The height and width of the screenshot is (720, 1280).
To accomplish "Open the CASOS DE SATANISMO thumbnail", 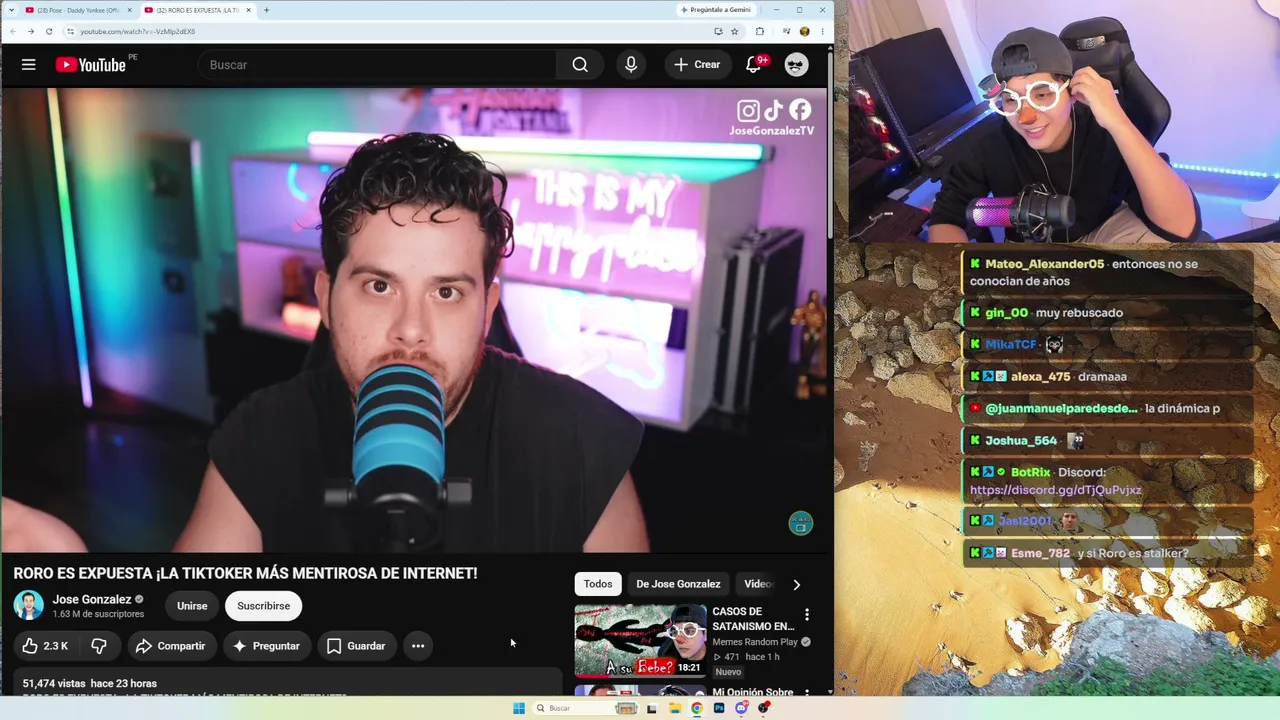I will click(640, 641).
